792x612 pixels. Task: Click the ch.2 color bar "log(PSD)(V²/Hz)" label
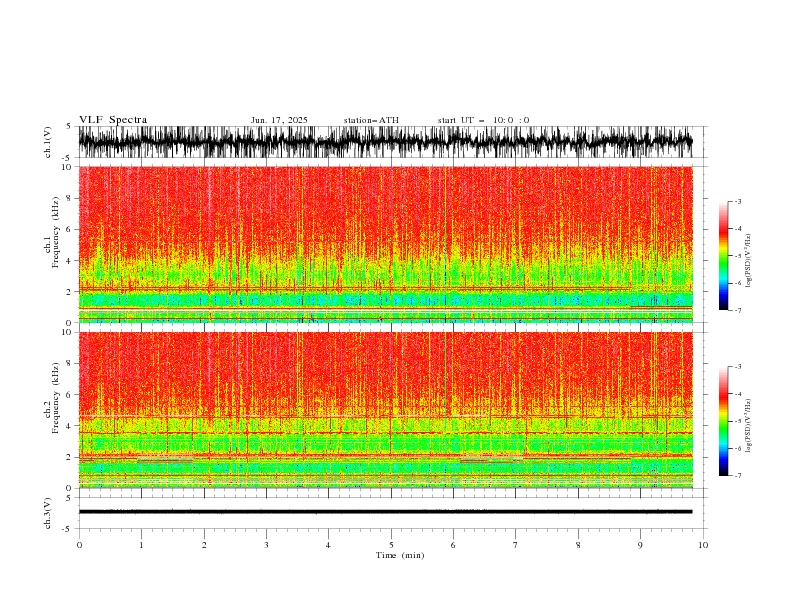(x=749, y=425)
